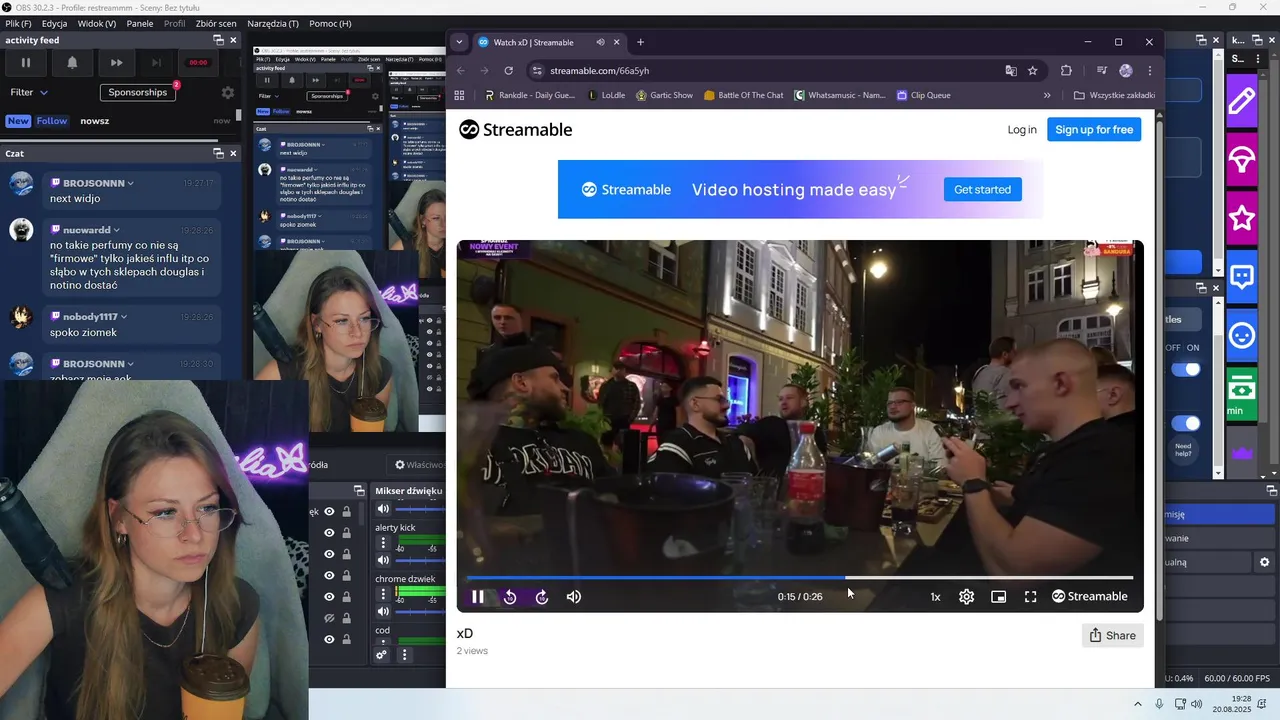Pause the Streamable video

(478, 597)
